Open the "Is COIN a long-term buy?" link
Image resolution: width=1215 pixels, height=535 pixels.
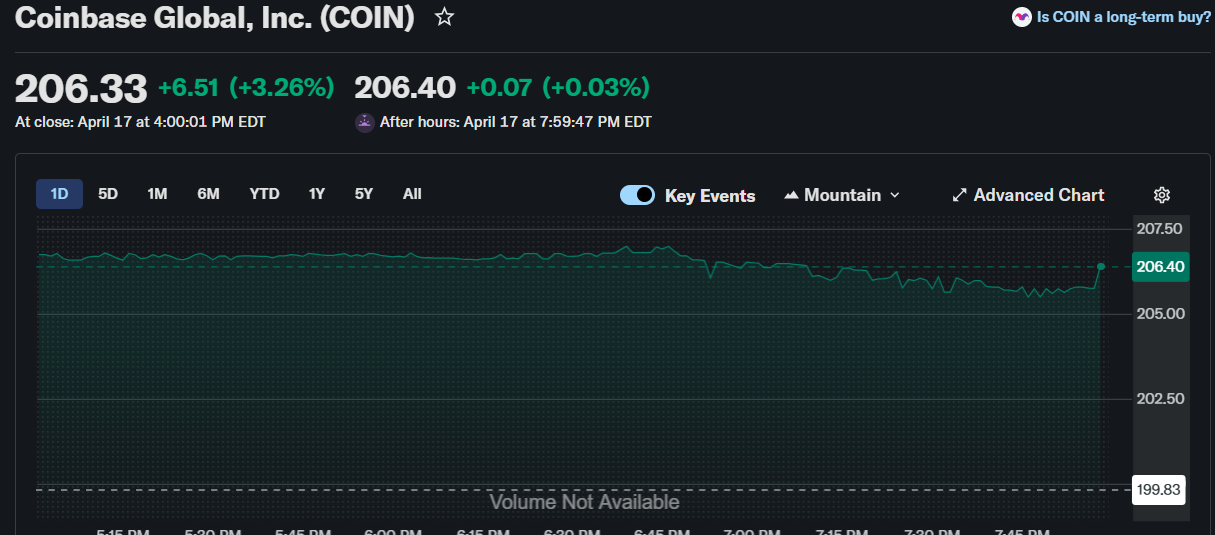point(1124,17)
